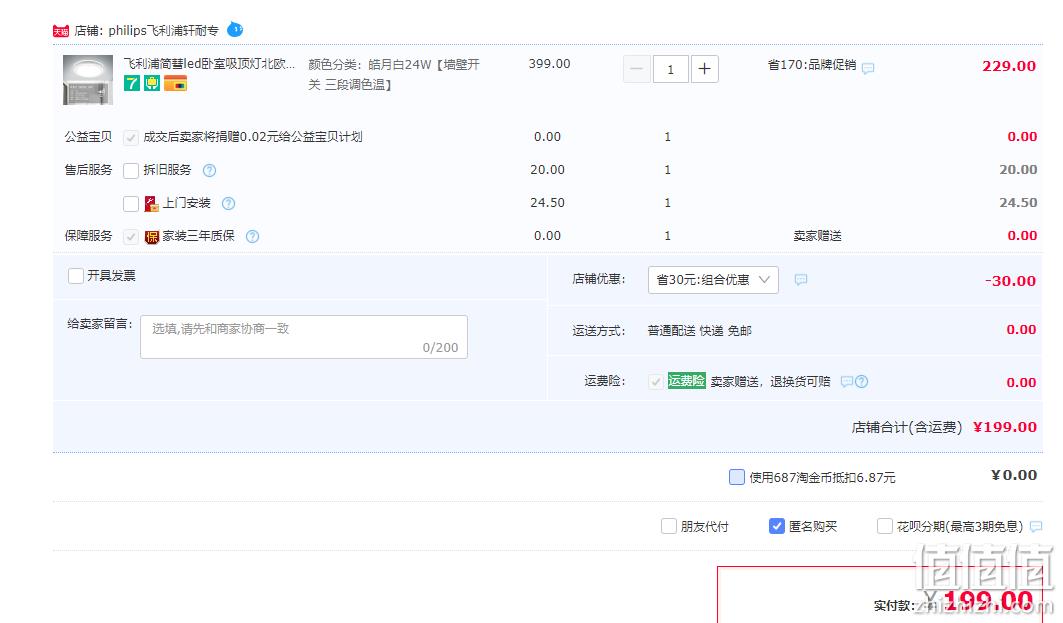Open the comment icon next to 省170:品牌促销
The height and width of the screenshot is (623, 1063).
pos(868,68)
